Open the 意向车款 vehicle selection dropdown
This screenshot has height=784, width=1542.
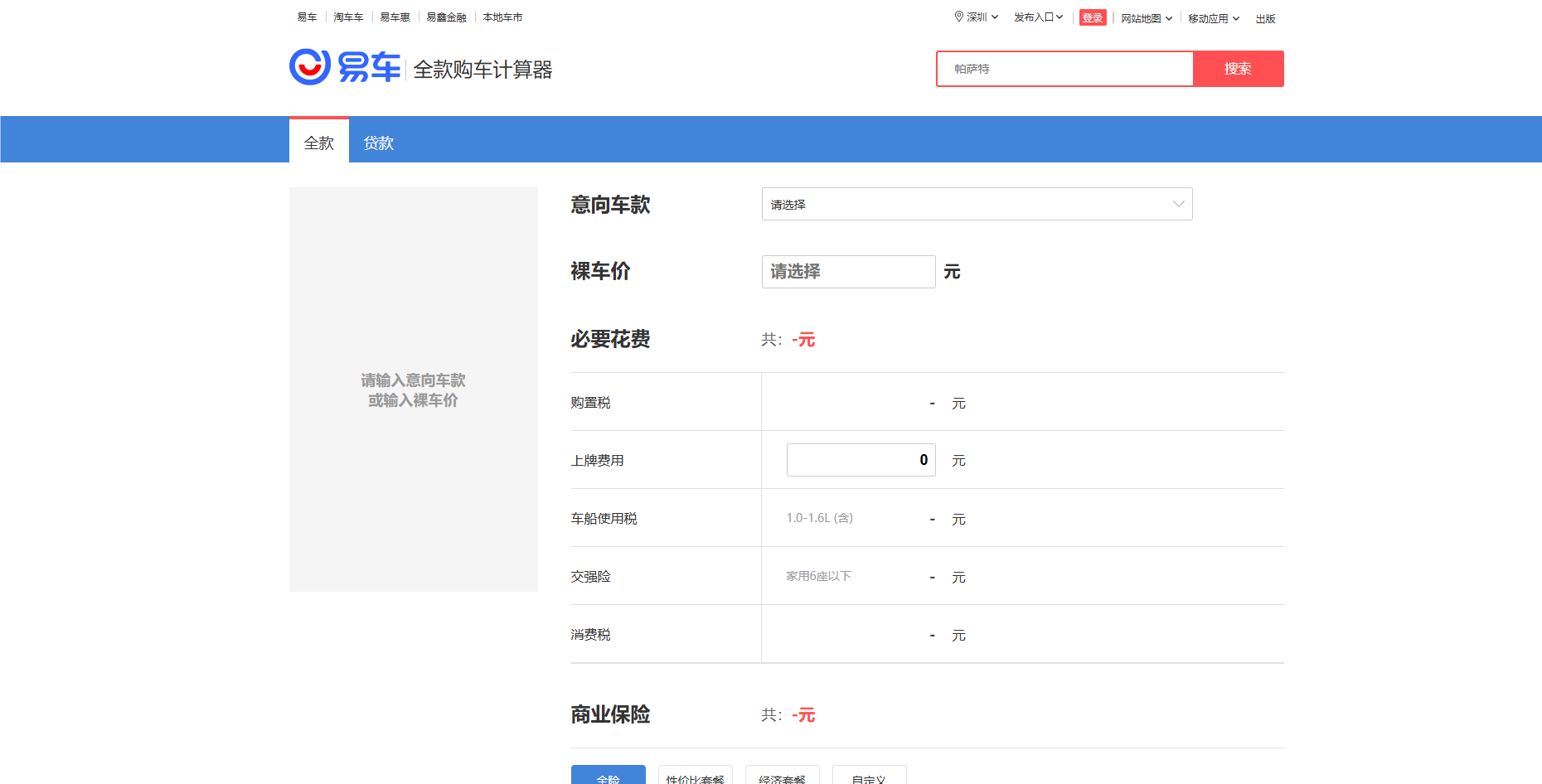(977, 204)
